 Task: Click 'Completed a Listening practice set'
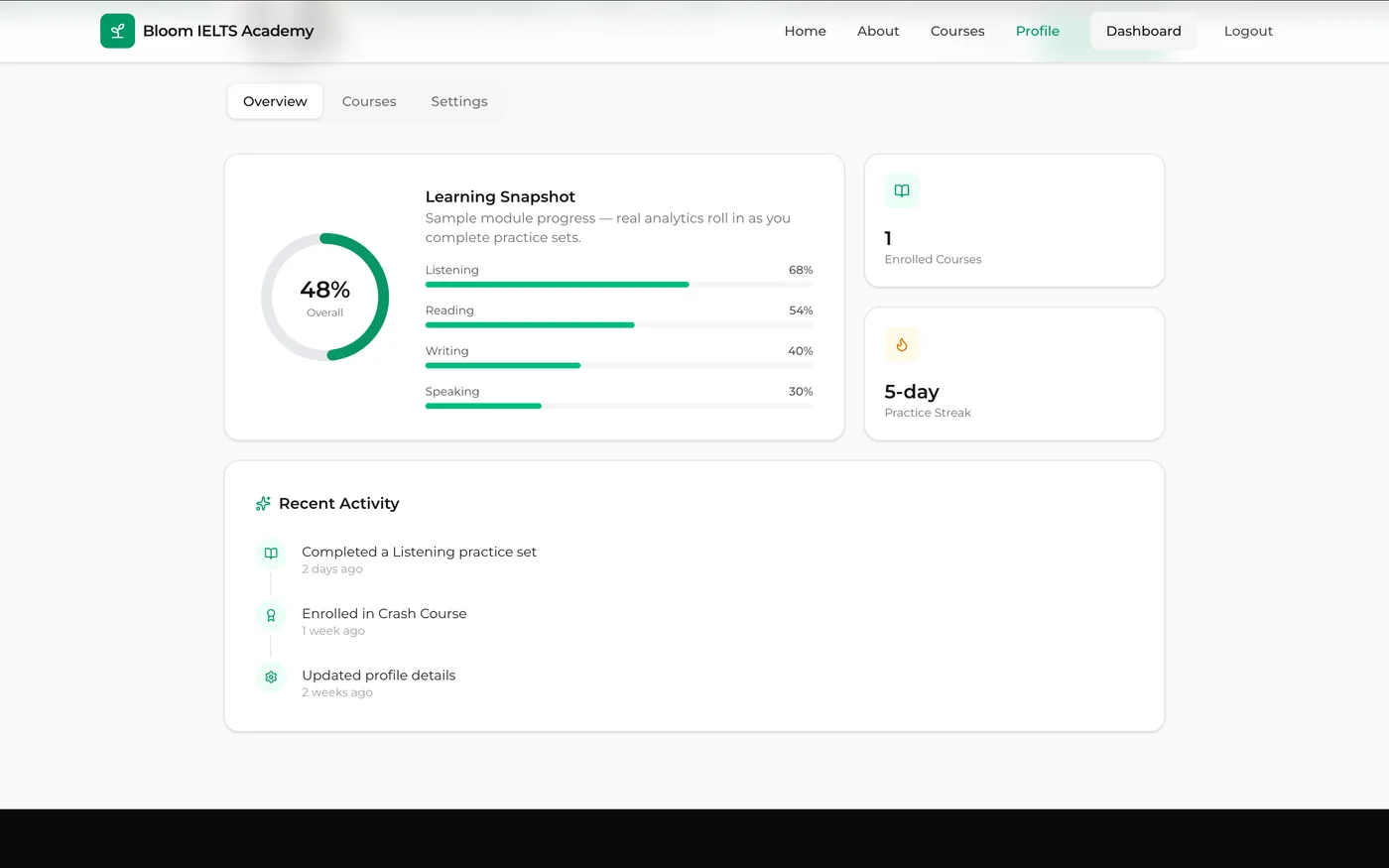[419, 552]
